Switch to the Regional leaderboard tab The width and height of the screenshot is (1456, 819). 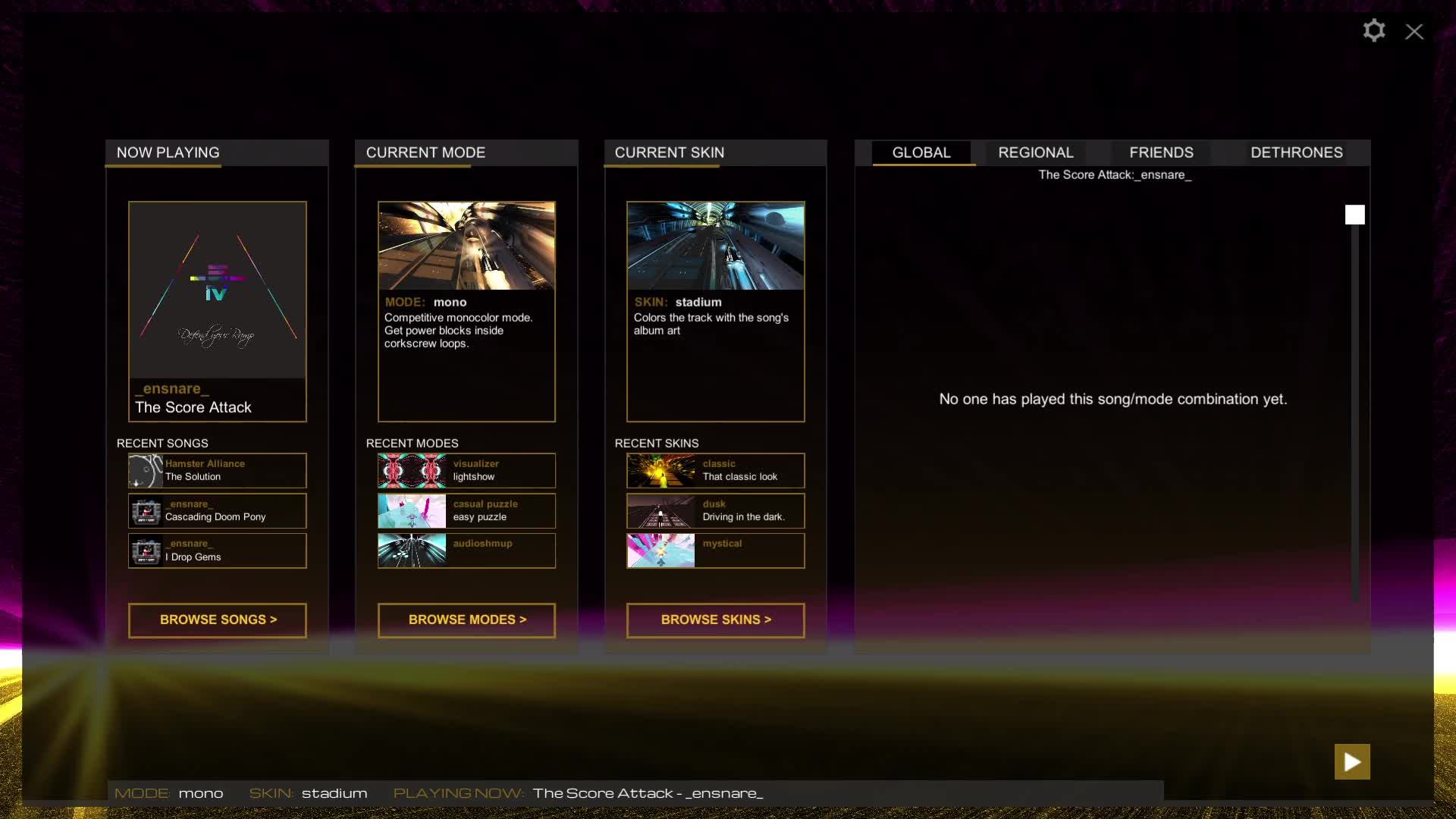pyautogui.click(x=1035, y=152)
